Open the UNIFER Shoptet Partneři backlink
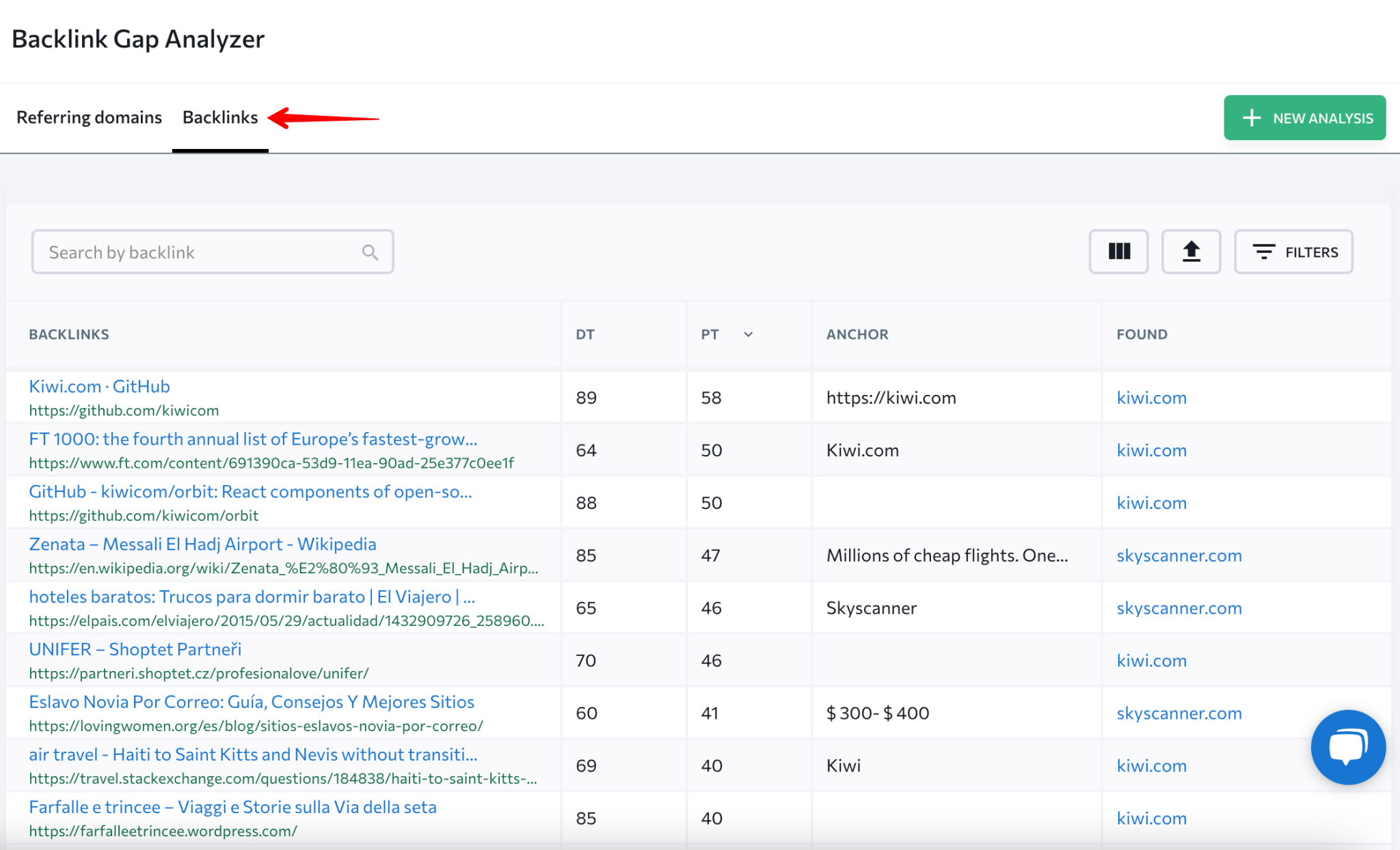1400x850 pixels. pos(135,648)
